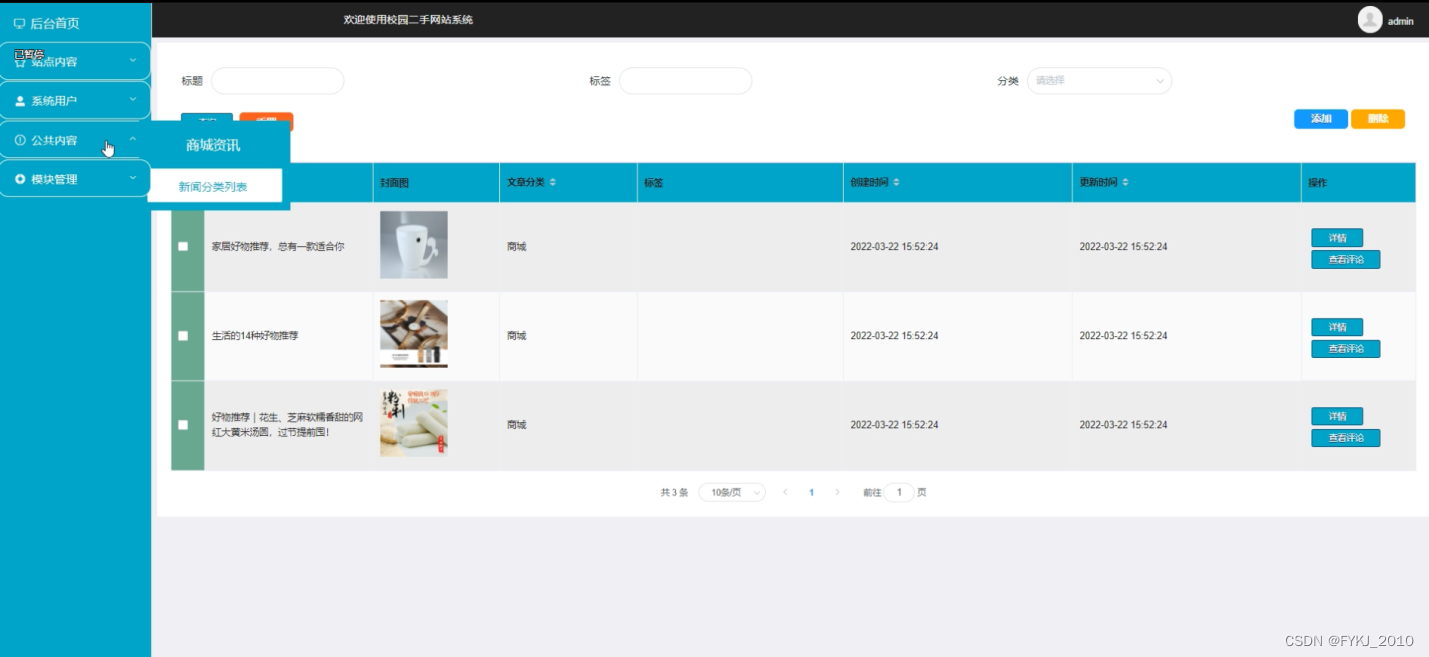The width and height of the screenshot is (1429, 657).
Task: Sort by the 文章分类 column arrows
Action: [553, 183]
